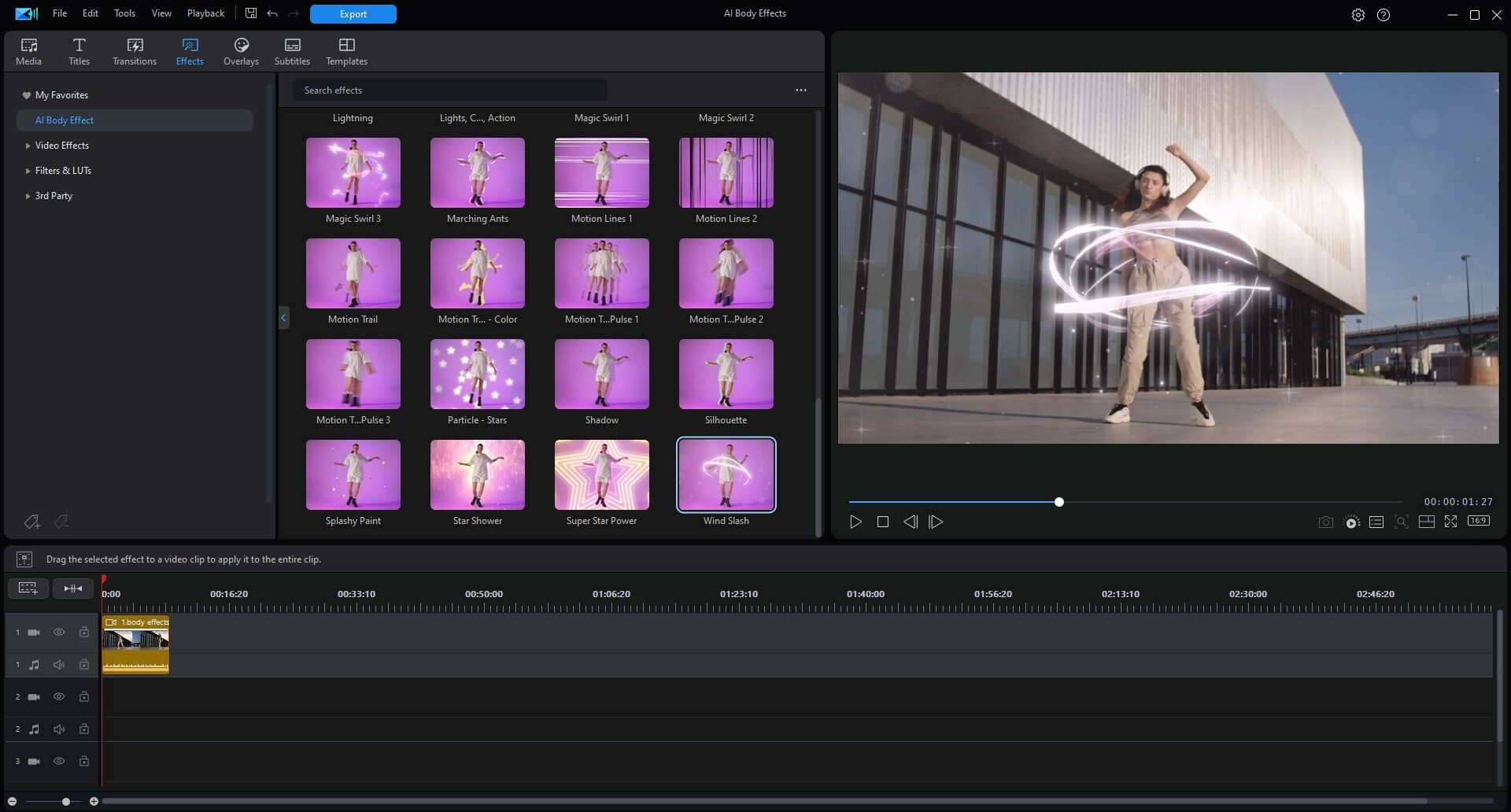Open the markers list icon in preview controls

[x=1376, y=522]
